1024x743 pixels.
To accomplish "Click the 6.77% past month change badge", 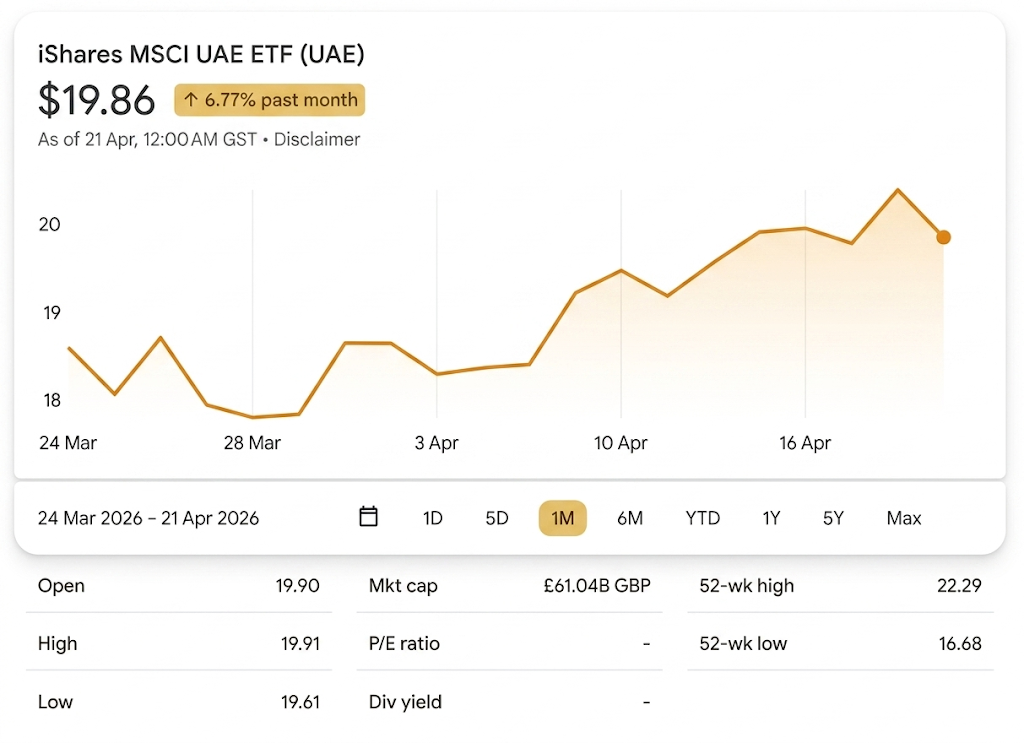I will 268,100.
